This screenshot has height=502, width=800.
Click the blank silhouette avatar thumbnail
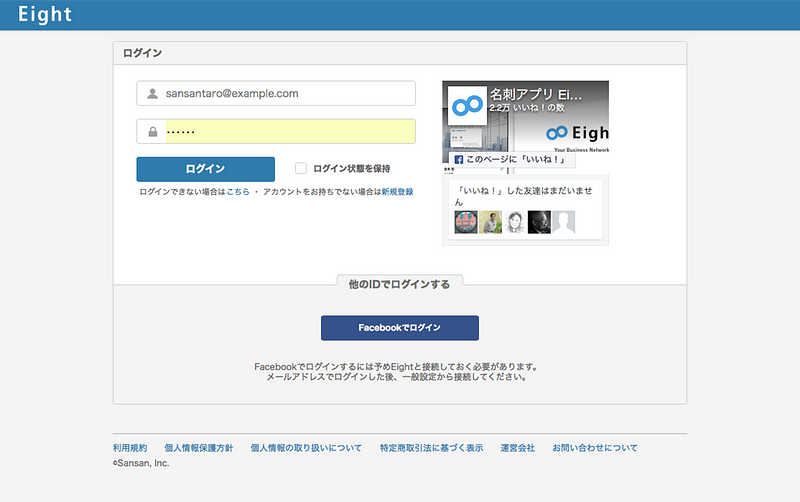point(564,222)
